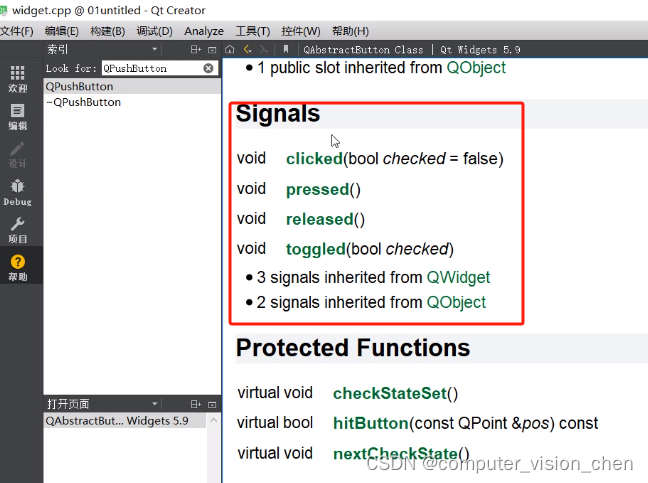The image size is (648, 483).
Task: Close the index sidebar panel
Action: coord(212,50)
